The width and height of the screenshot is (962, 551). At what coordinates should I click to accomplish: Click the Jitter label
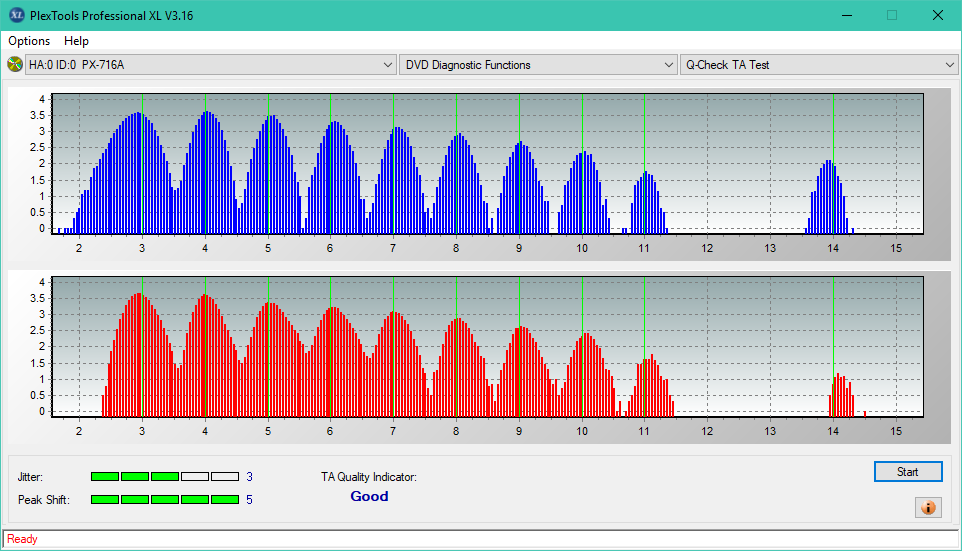(30, 477)
